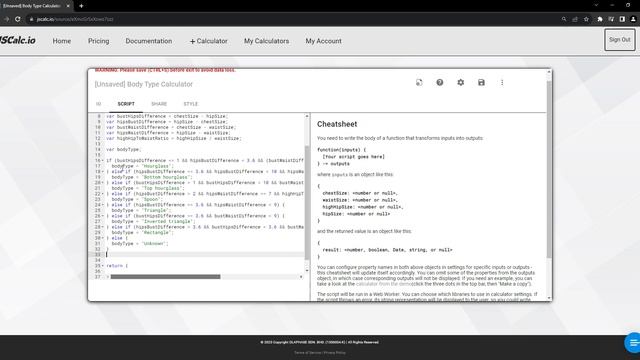Open the browser profile avatar icon
Screen dimensions: 640x360
pos(633,19)
